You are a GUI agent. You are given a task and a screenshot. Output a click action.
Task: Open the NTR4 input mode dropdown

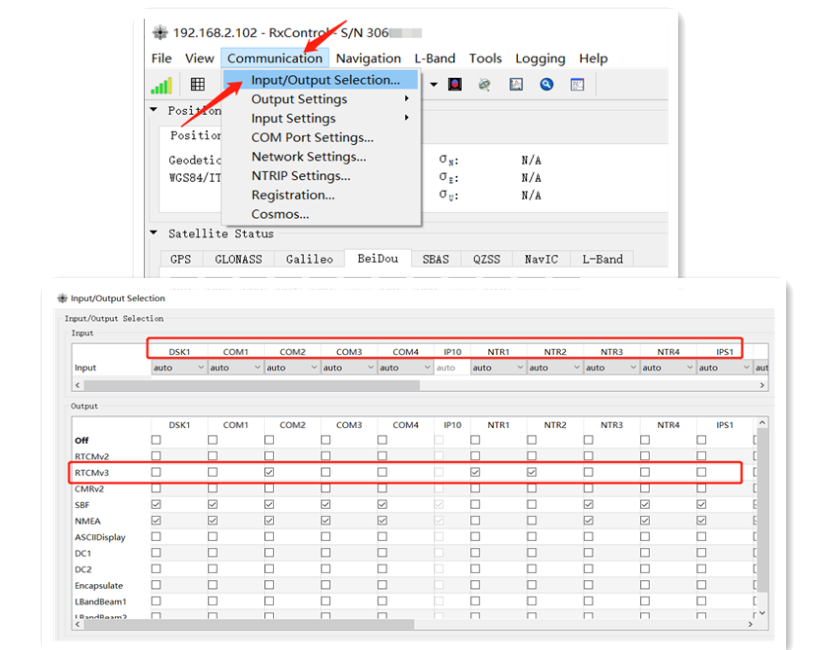click(x=668, y=368)
